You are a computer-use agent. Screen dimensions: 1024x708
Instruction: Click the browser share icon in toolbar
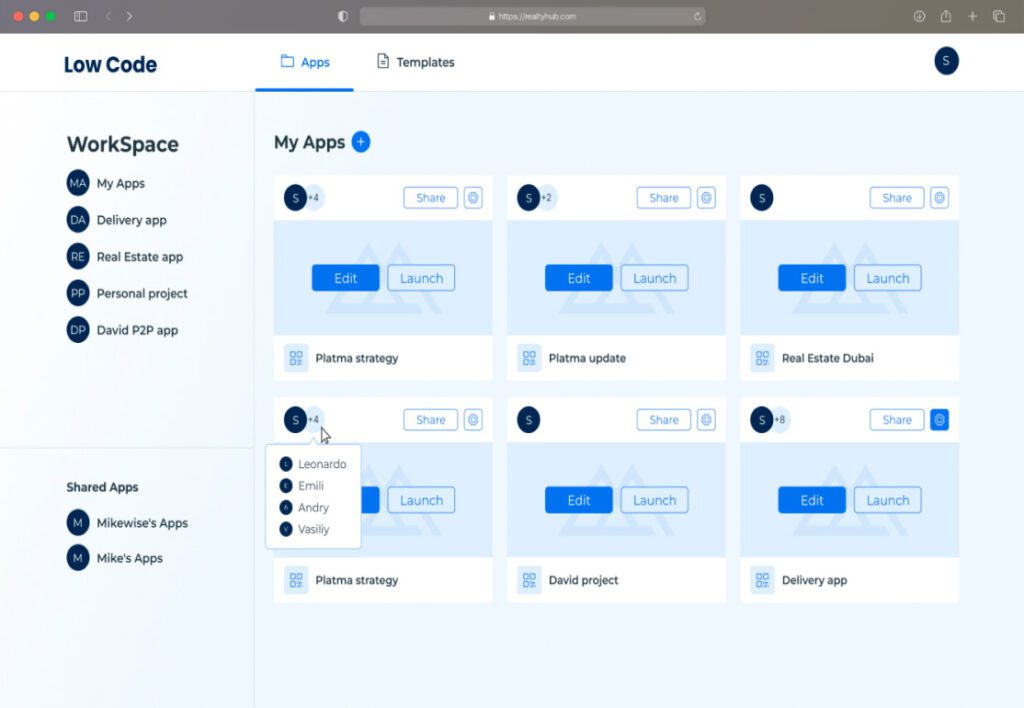(945, 16)
